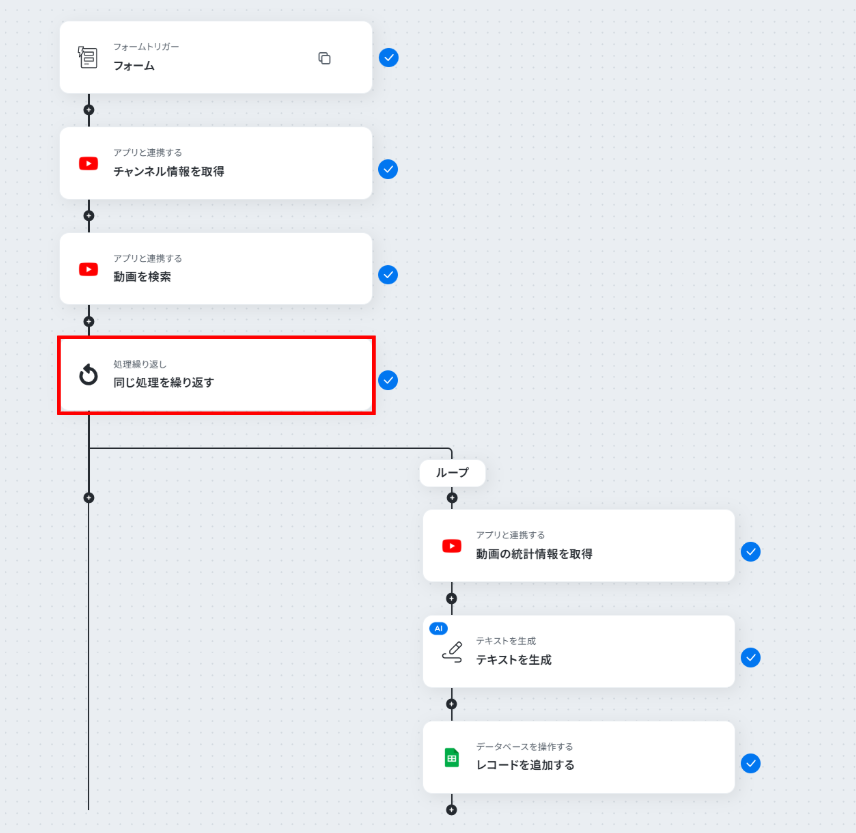Click the plus connector below 動画を検索
This screenshot has height=833, width=856.
pyautogui.click(x=89, y=321)
